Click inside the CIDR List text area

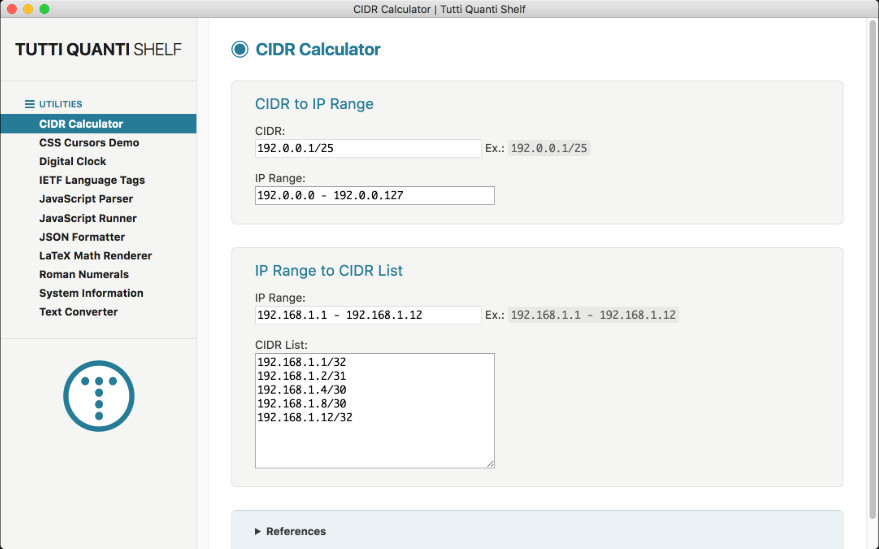(375, 410)
